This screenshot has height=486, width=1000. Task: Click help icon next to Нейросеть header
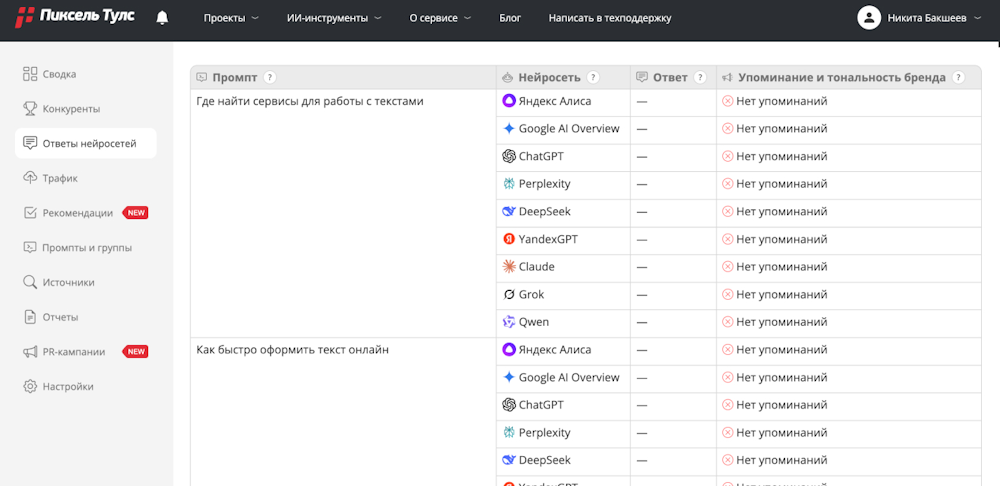(x=593, y=78)
